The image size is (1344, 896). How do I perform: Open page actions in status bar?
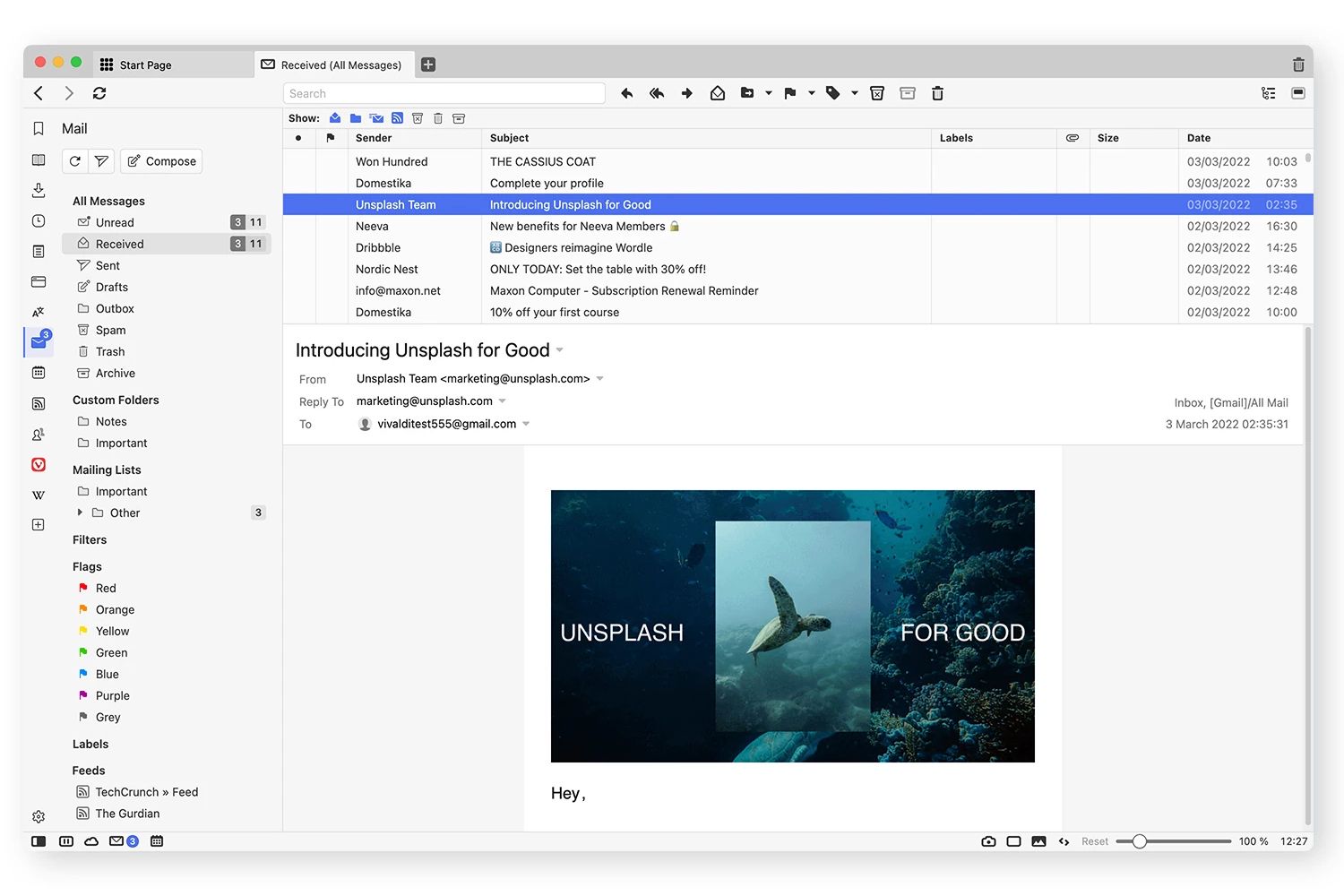1064,841
